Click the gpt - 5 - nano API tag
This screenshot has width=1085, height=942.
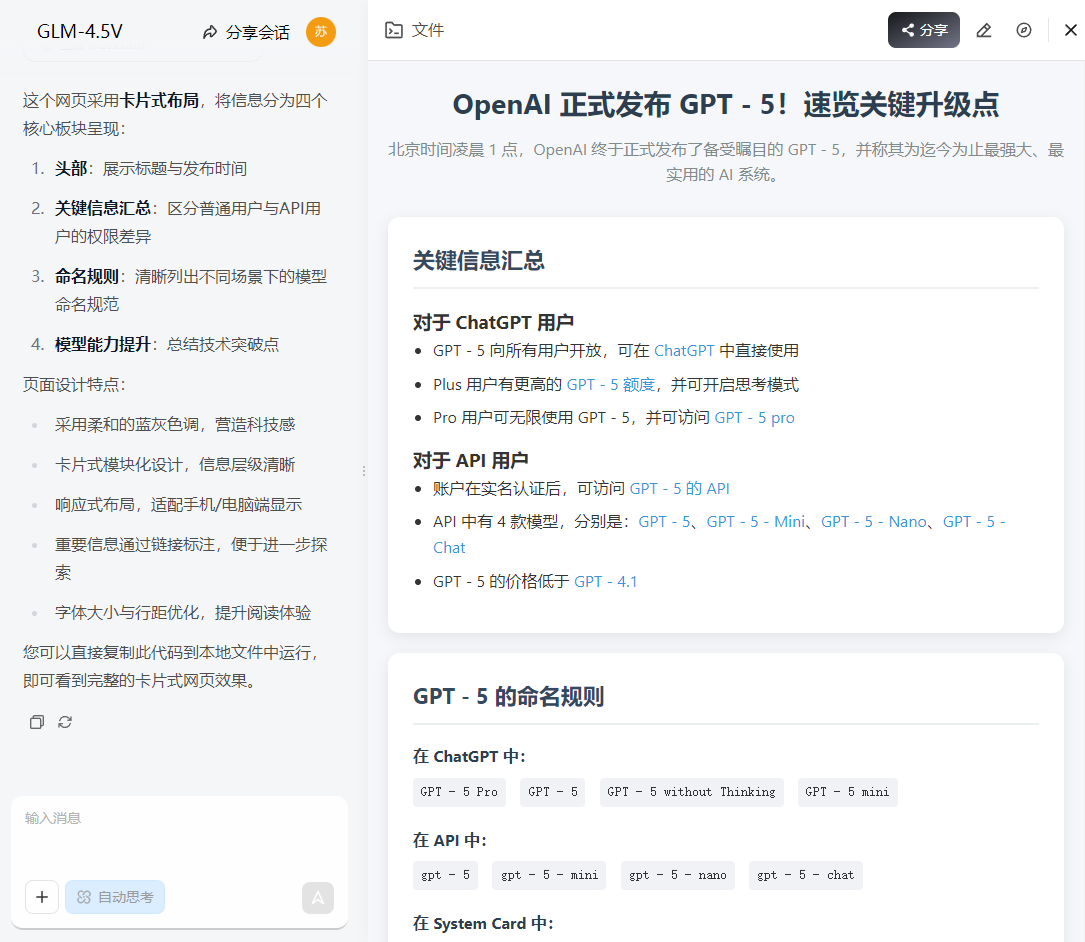pyautogui.click(x=677, y=876)
